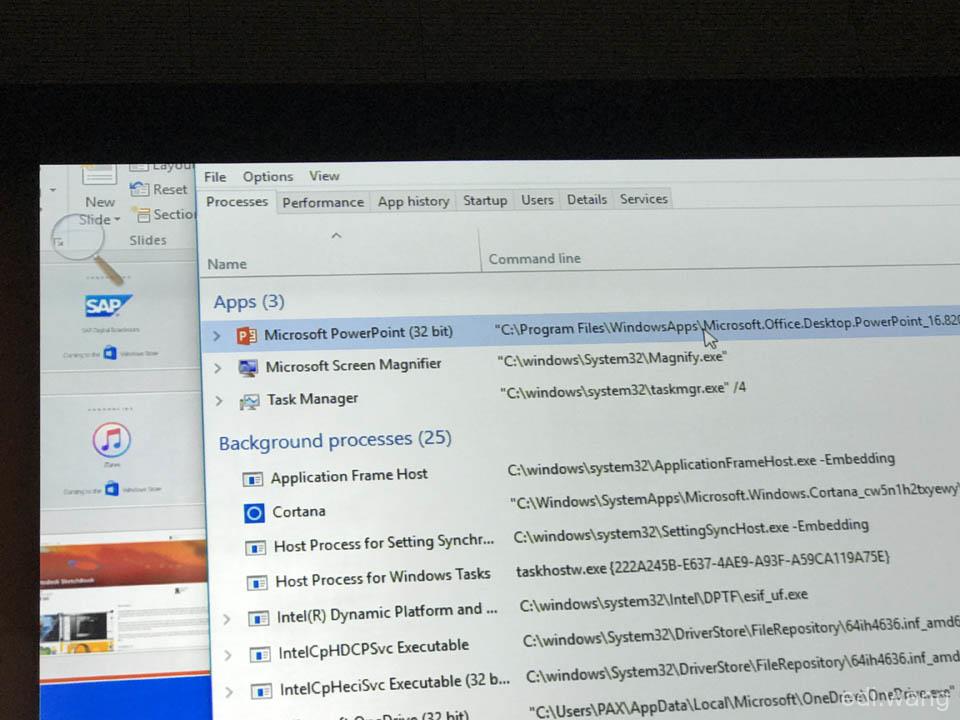The height and width of the screenshot is (720, 960).
Task: Select the Task Manager entry under Apps
Action: 312,399
